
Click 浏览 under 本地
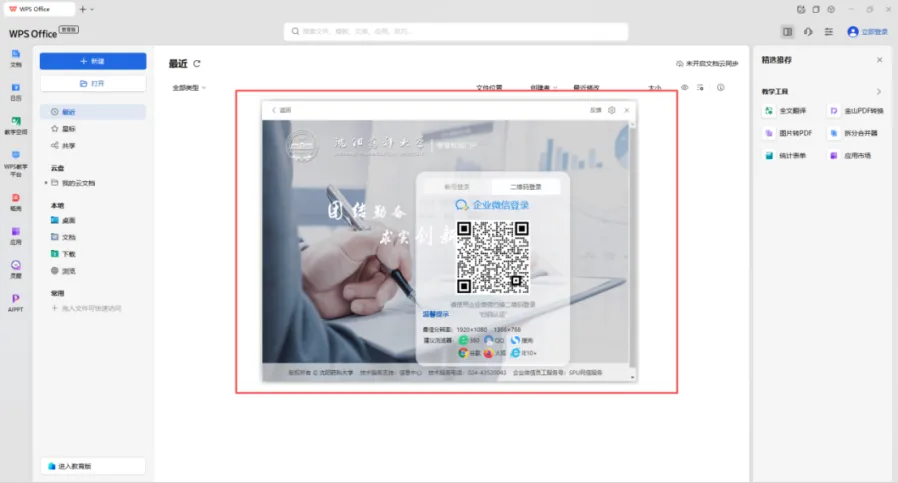[x=63, y=271]
